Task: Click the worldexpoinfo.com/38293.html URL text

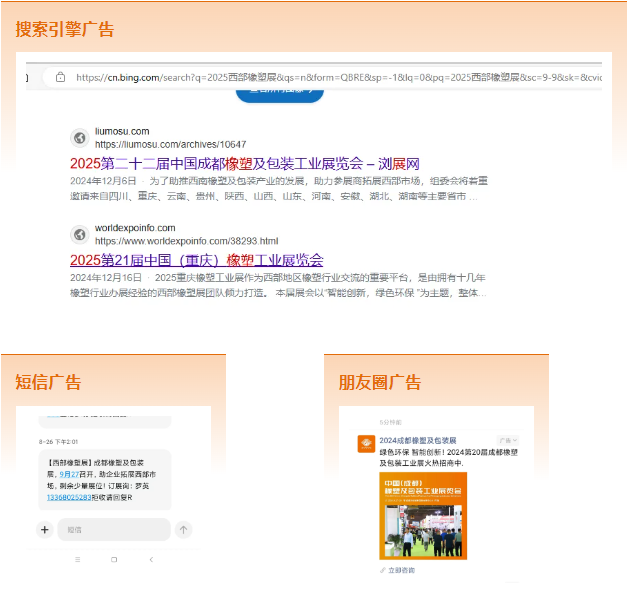Action: (186, 241)
